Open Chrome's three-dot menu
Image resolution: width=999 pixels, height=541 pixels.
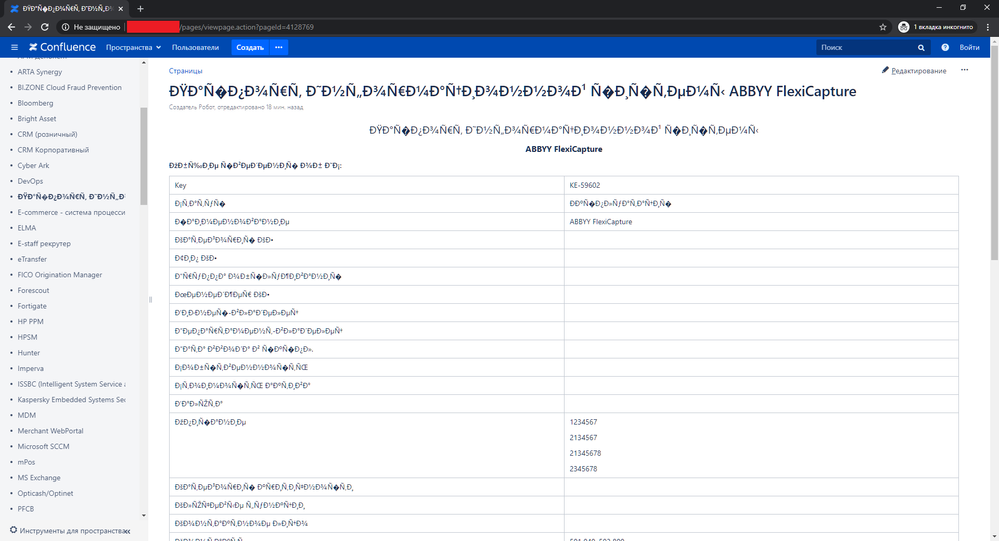point(988,27)
